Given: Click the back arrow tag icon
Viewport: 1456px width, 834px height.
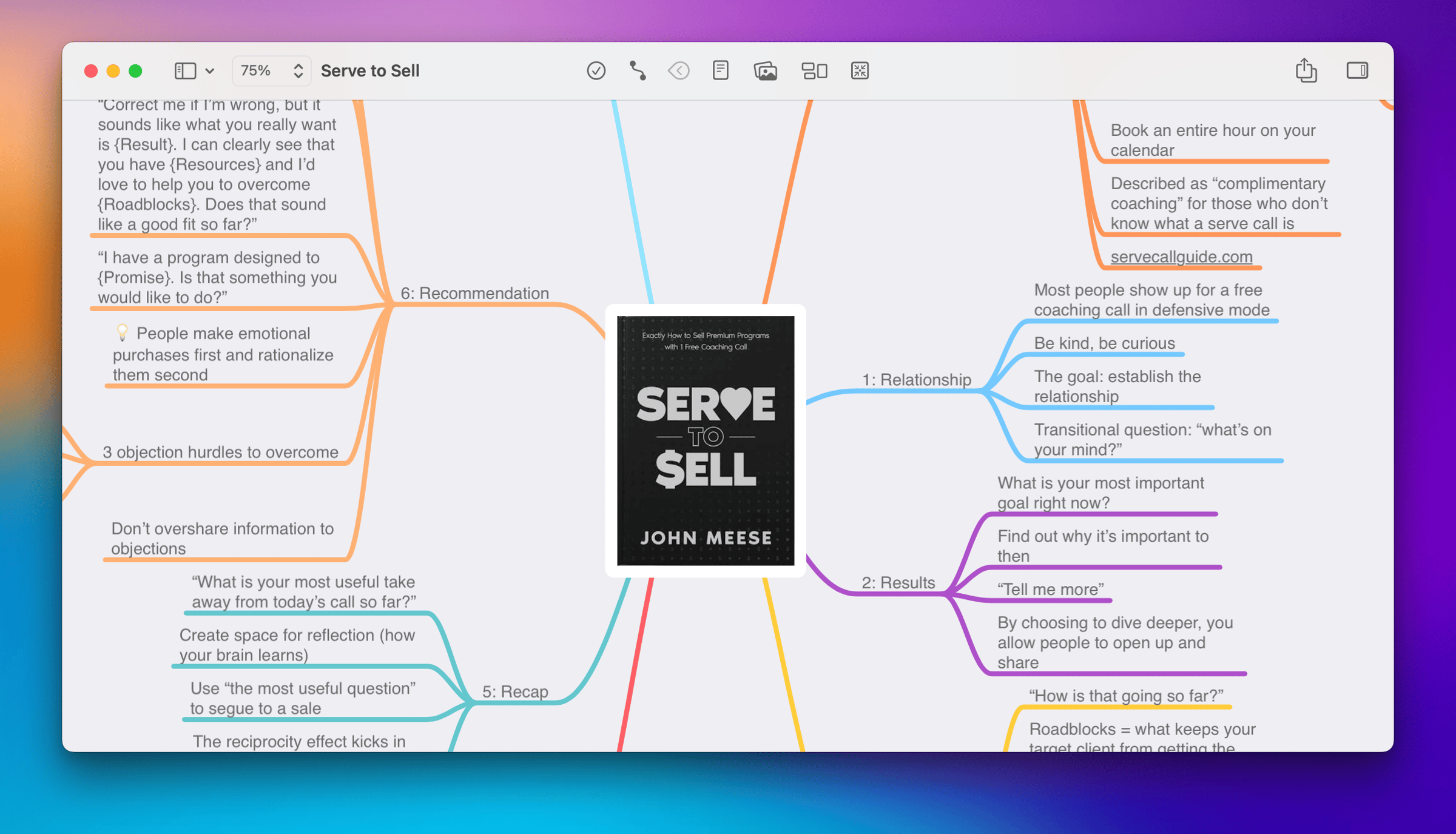Looking at the screenshot, I should click(678, 71).
